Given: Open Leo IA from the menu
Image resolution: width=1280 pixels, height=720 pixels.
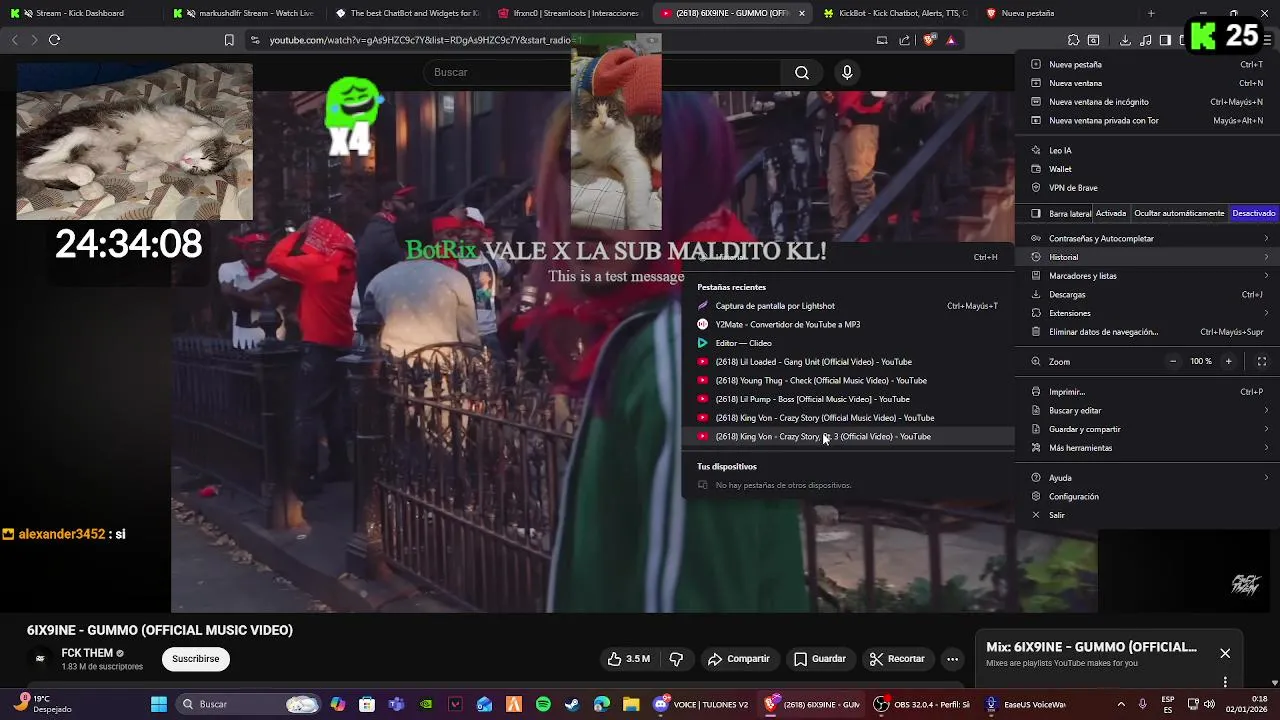Looking at the screenshot, I should point(1148,150).
